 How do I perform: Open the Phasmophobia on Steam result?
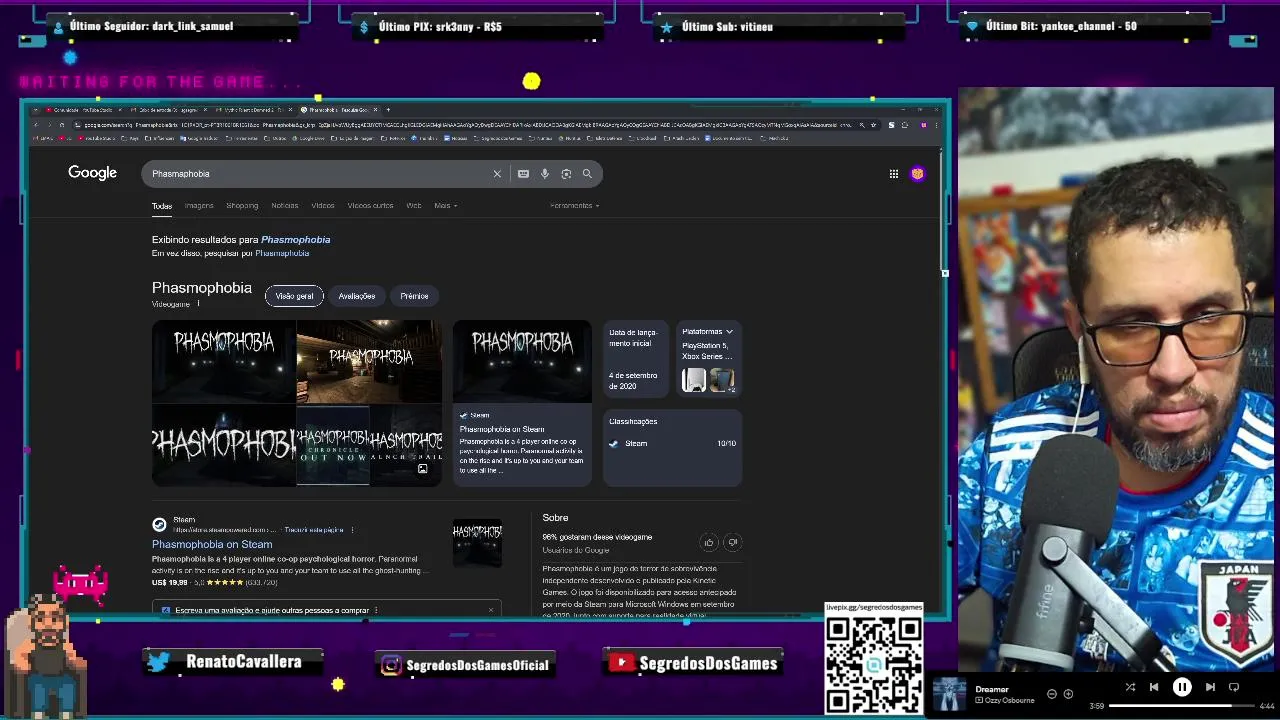pyautogui.click(x=212, y=545)
